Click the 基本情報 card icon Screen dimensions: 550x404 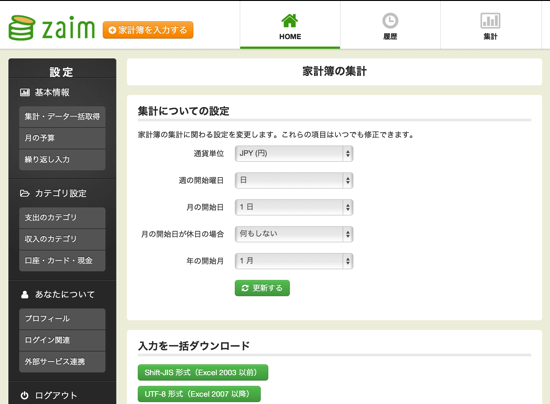(25, 93)
